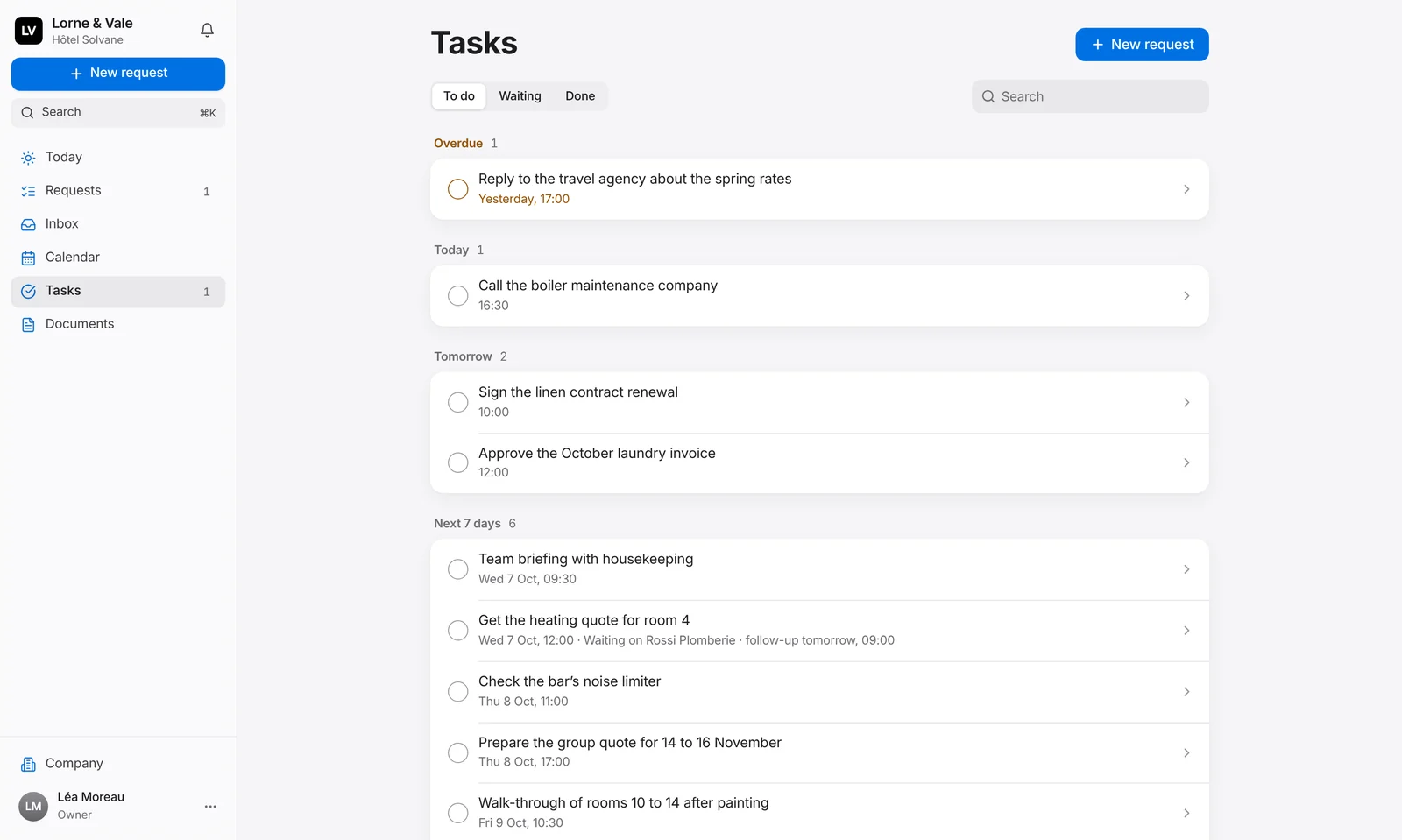Open Today via its sun icon
This screenshot has height=840, width=1402.
coord(28,158)
